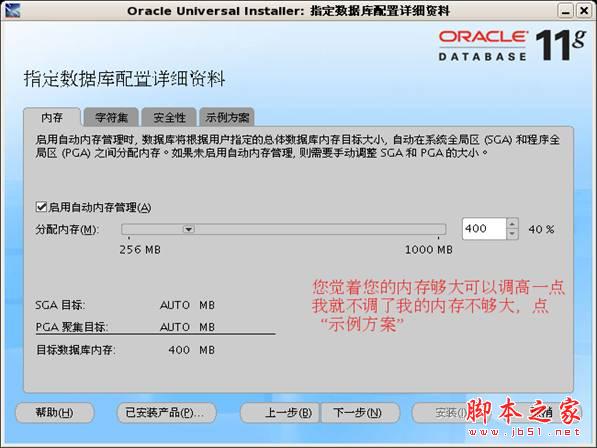Minimize the Oracle Universal Installer window

coord(565,11)
